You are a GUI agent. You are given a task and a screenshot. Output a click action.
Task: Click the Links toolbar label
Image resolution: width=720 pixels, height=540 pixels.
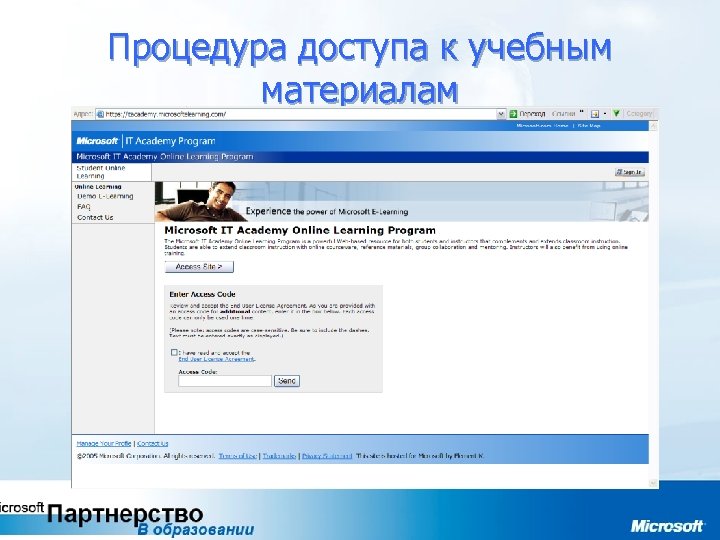pos(563,113)
